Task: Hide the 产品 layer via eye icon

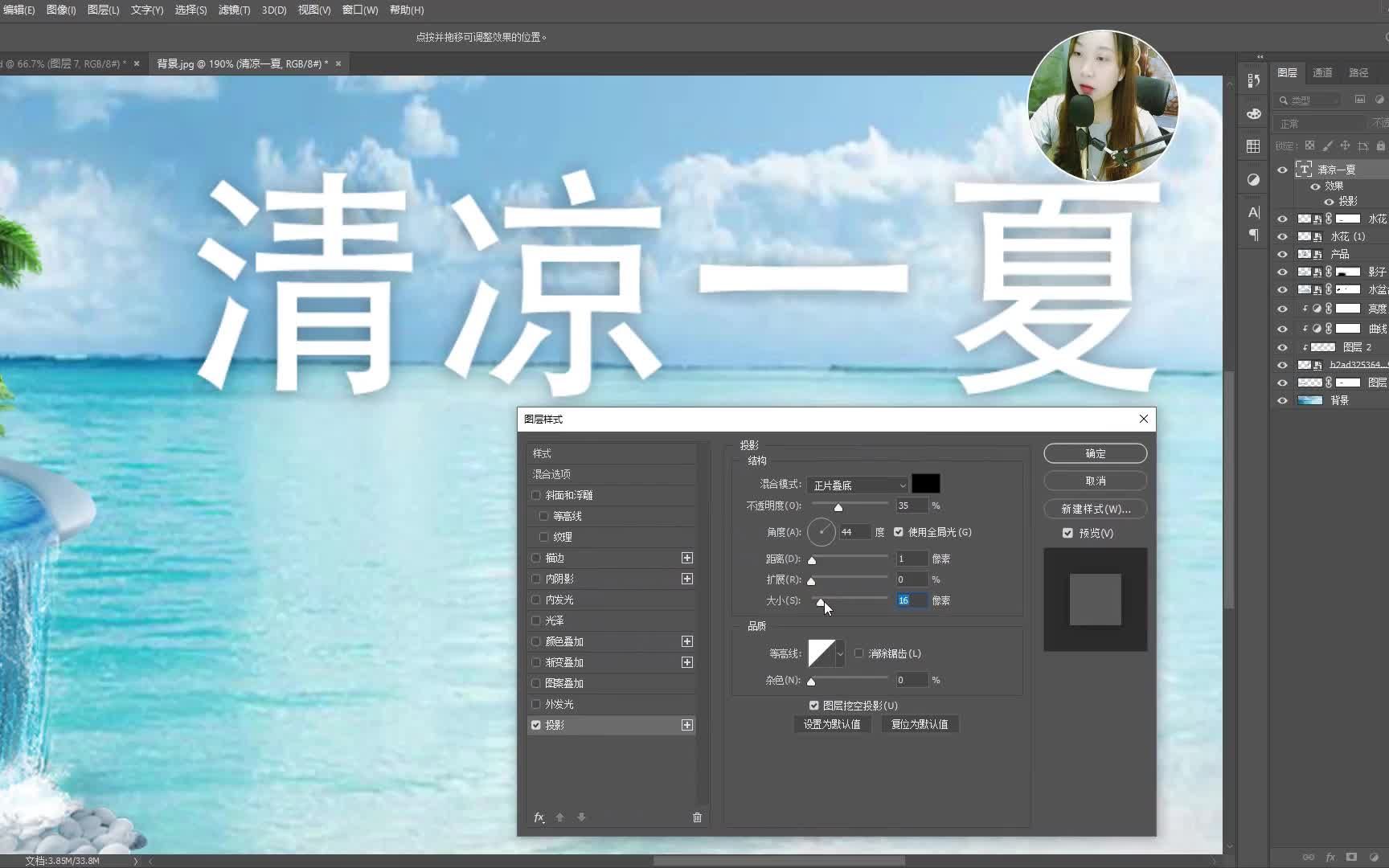Action: [x=1282, y=254]
